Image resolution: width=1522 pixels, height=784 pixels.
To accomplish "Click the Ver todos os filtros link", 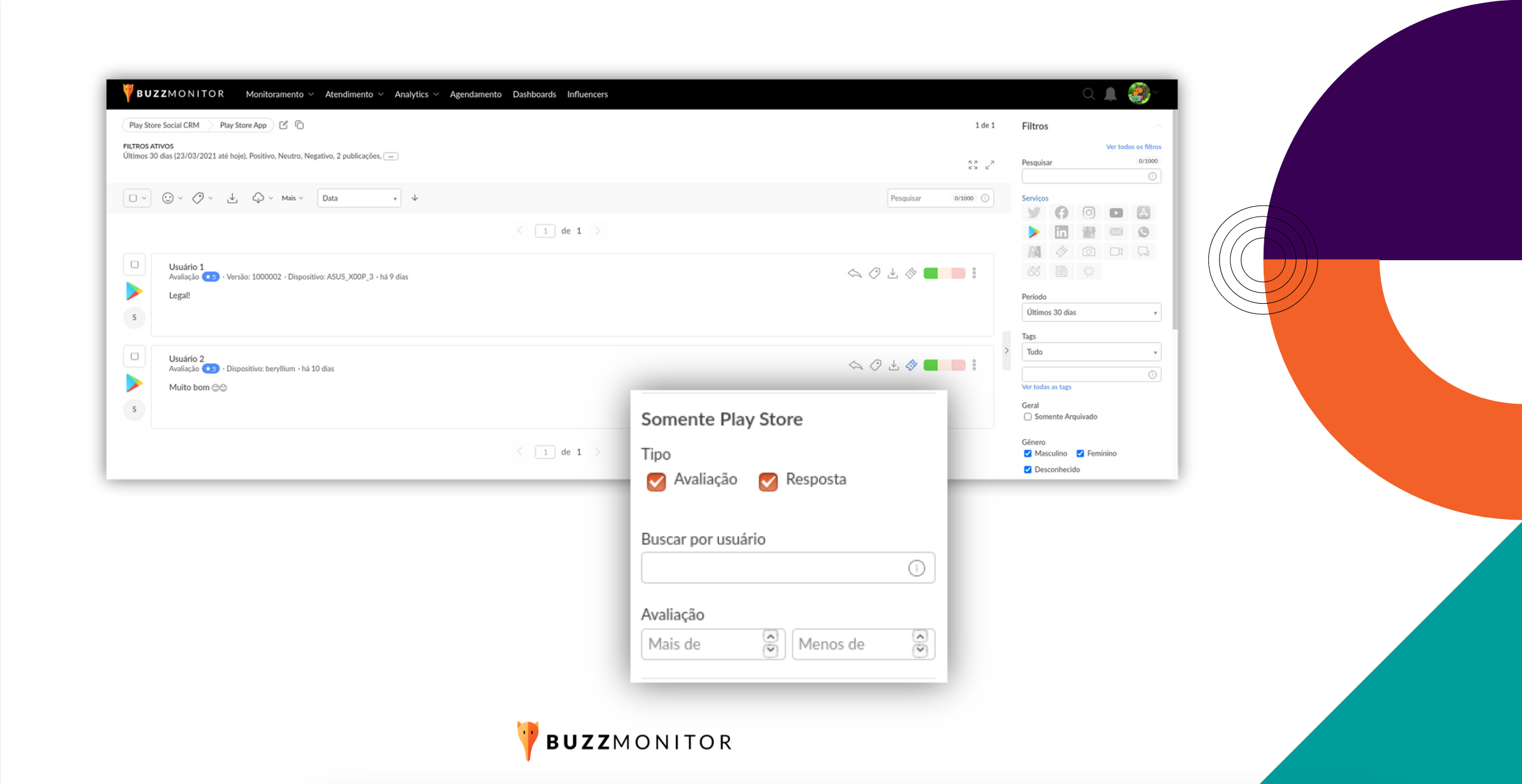I will pos(1134,147).
